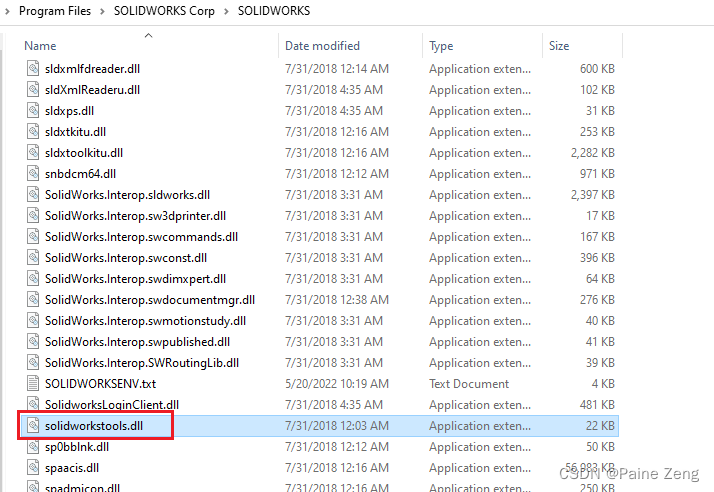Expand the chevron after SOLIDWORKS Corp breadcrumb

coord(226,11)
